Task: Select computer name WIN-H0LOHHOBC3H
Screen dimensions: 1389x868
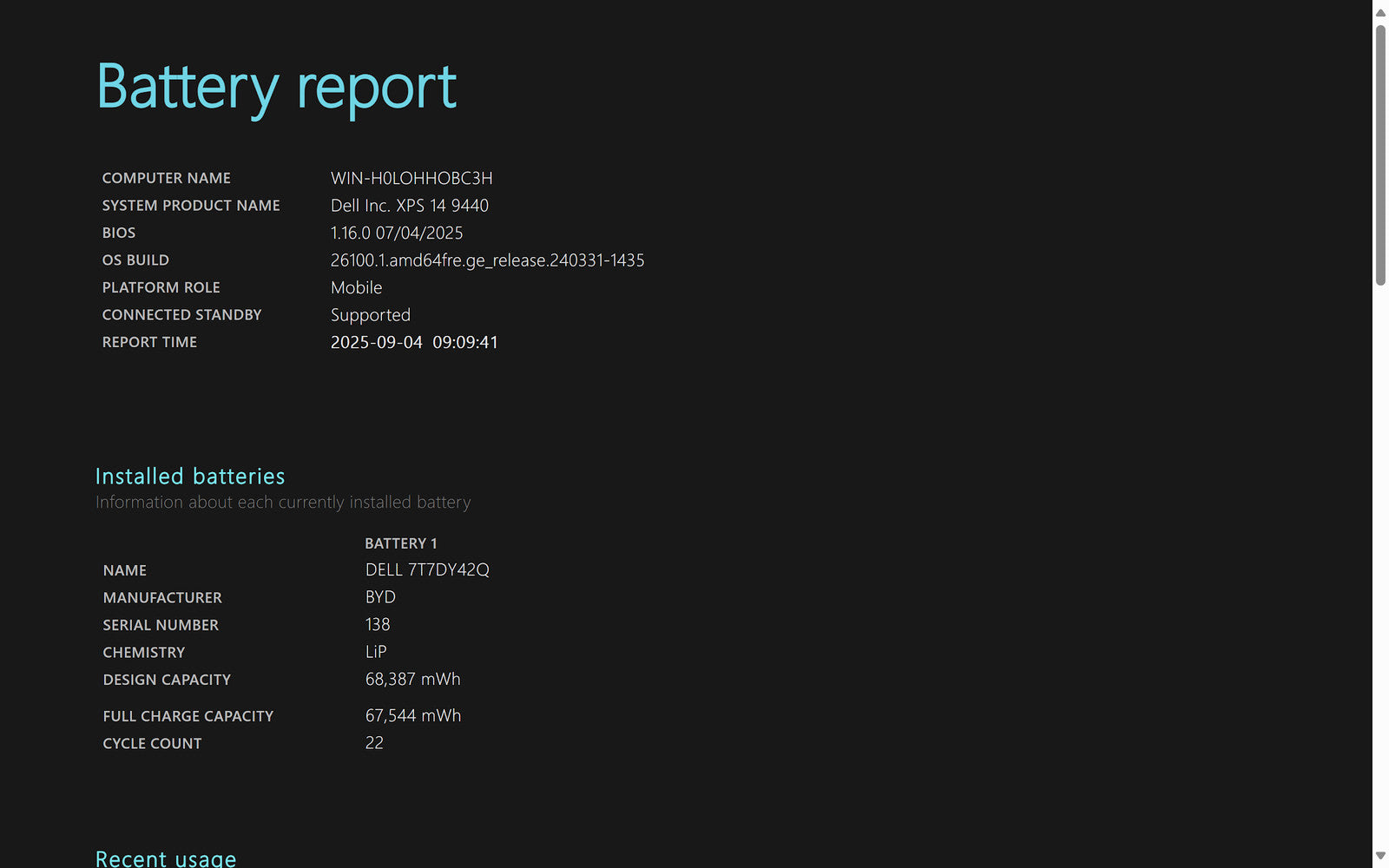Action: (x=411, y=178)
